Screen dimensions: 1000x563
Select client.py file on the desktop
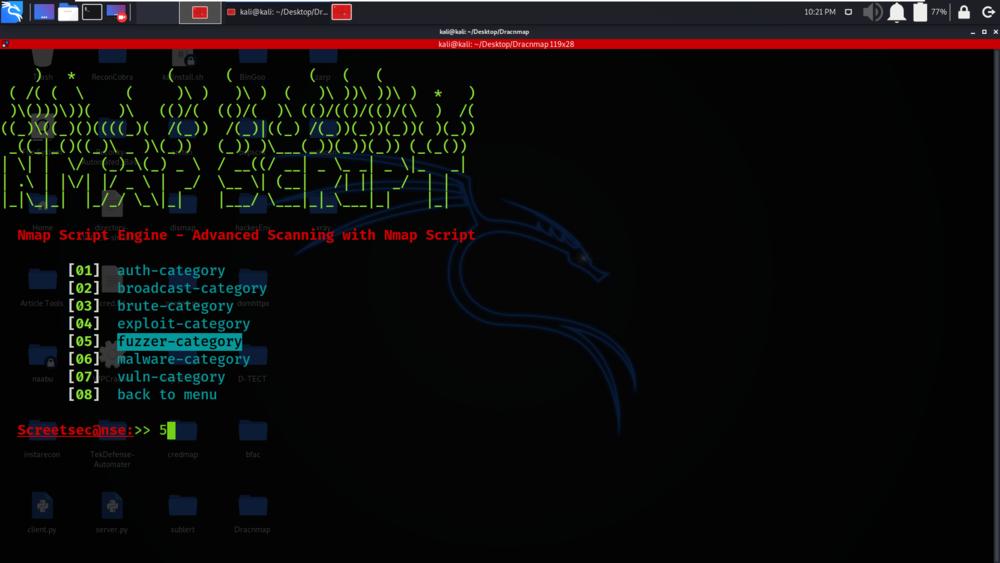[x=42, y=513]
